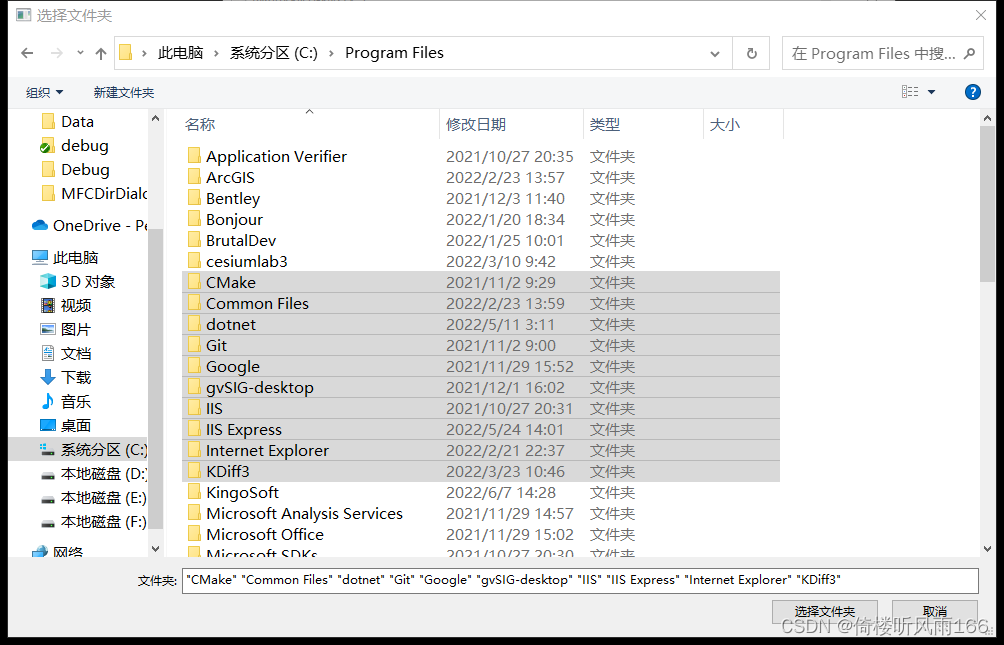The width and height of the screenshot is (1004, 645).
Task: Open OneDrive in navigation pane
Action: (x=90, y=226)
